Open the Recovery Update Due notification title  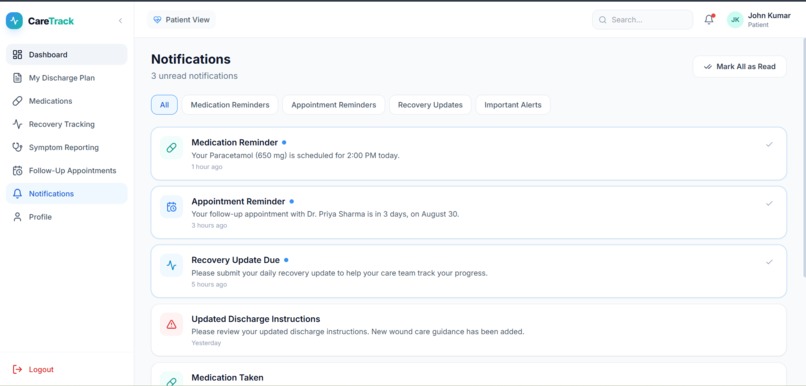[x=235, y=260]
